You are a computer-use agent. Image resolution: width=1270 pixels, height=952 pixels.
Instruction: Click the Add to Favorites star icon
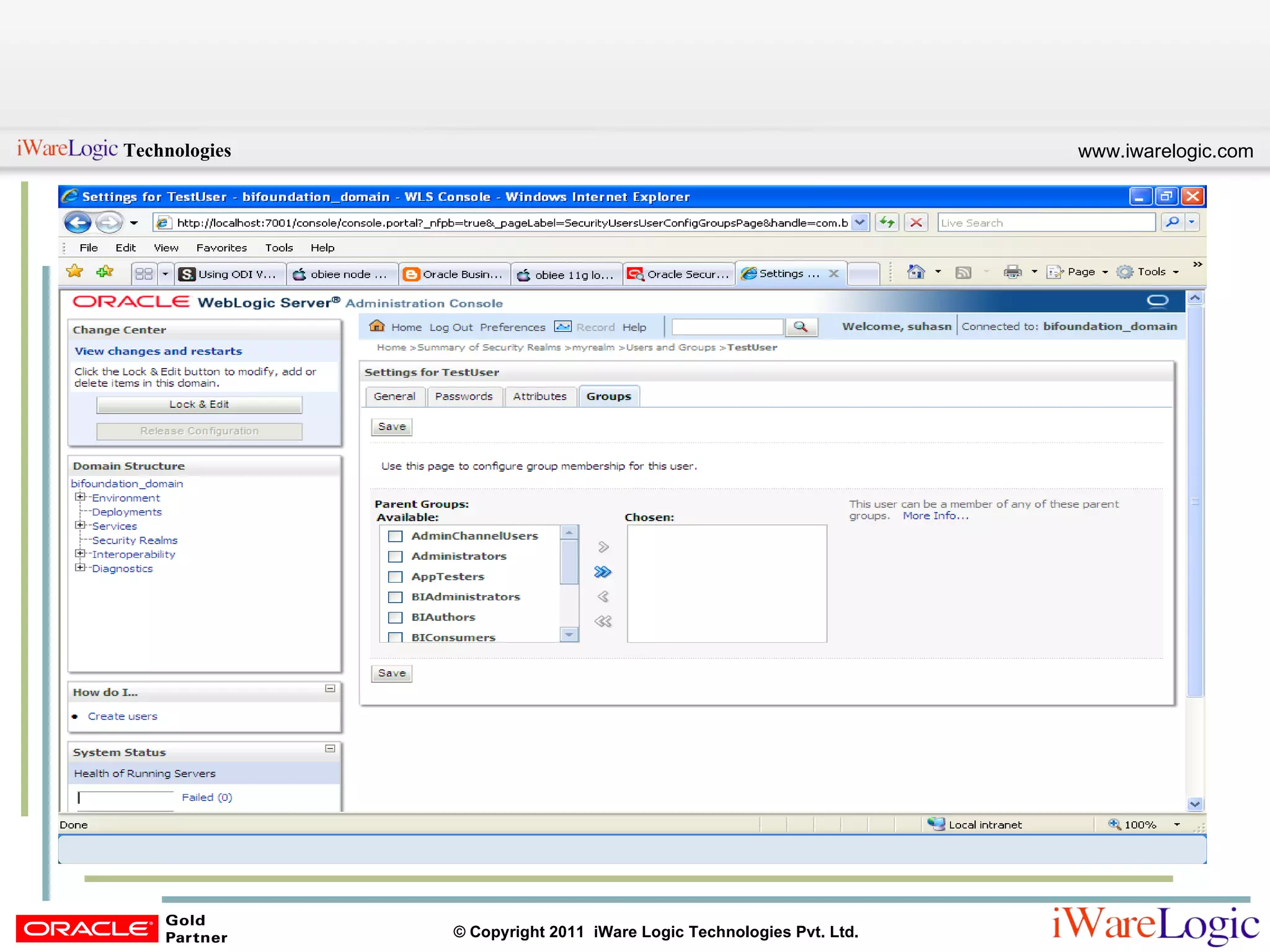[x=105, y=272]
